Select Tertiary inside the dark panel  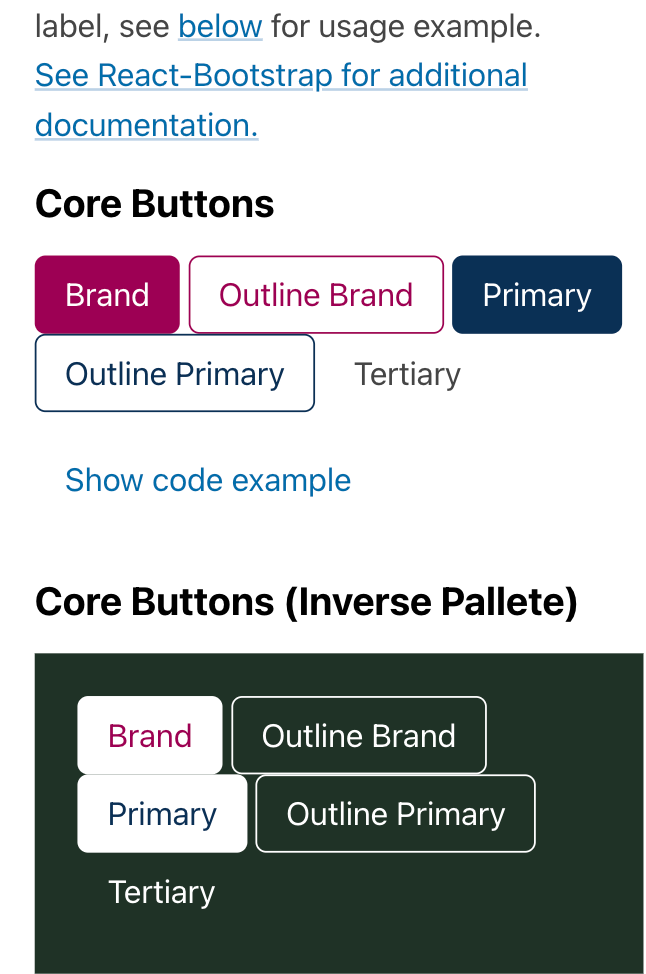pos(161,891)
